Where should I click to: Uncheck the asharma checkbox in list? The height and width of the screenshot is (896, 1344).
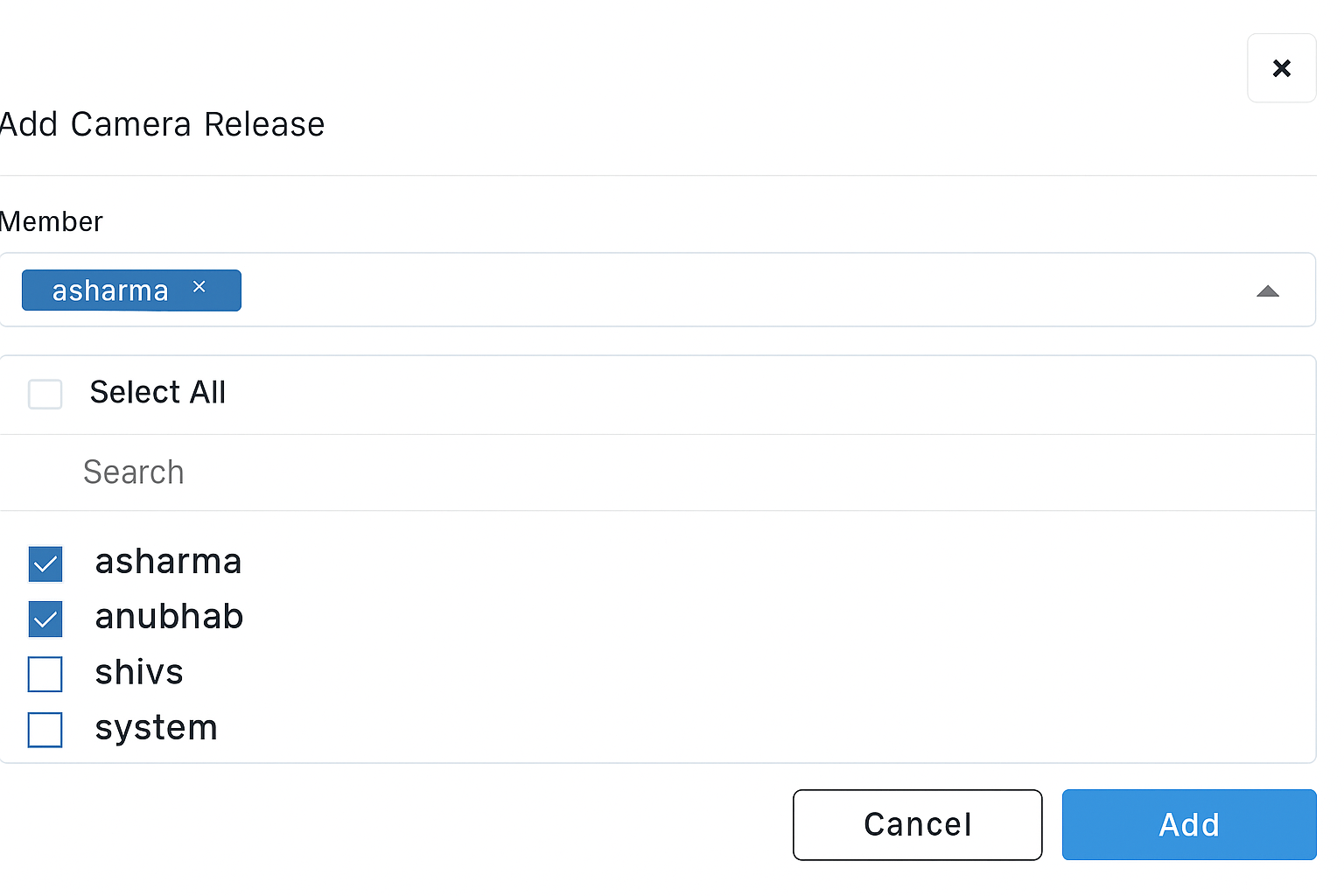pos(45,564)
